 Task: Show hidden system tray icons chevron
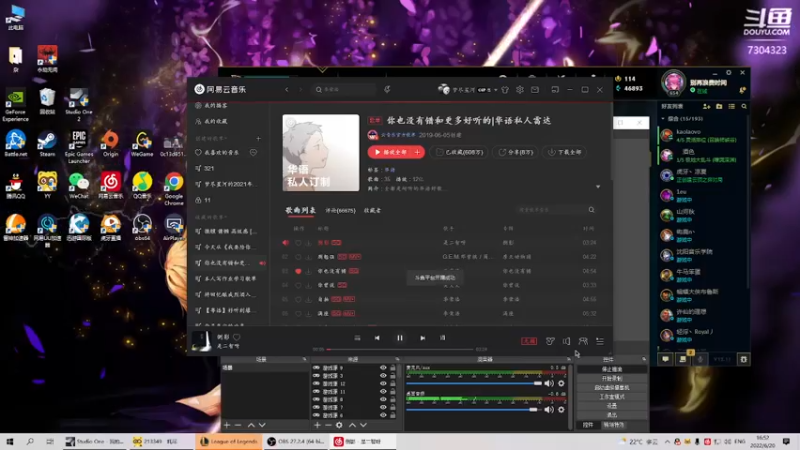click(667, 441)
